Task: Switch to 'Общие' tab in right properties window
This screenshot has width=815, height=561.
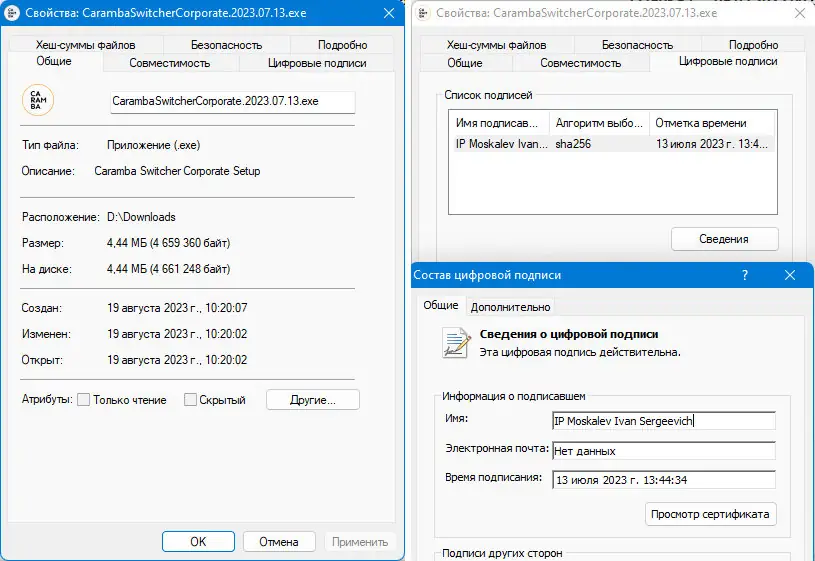Action: click(465, 63)
